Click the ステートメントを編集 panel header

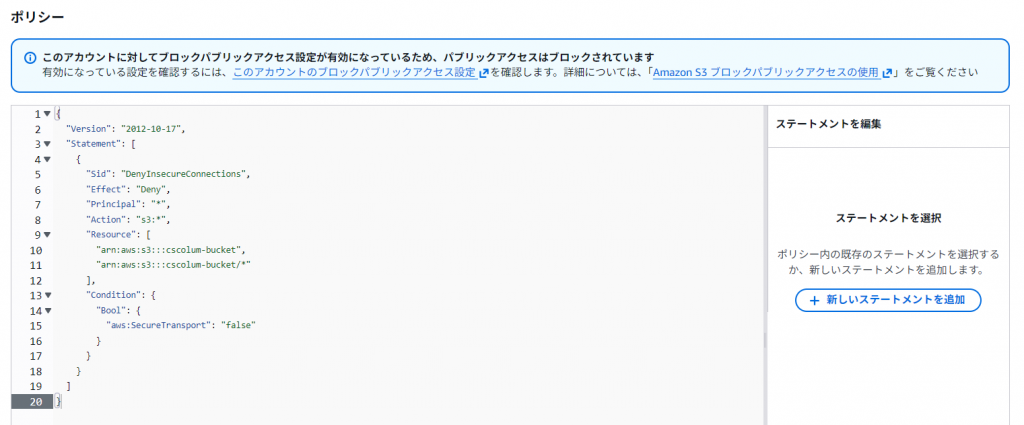tap(829, 124)
